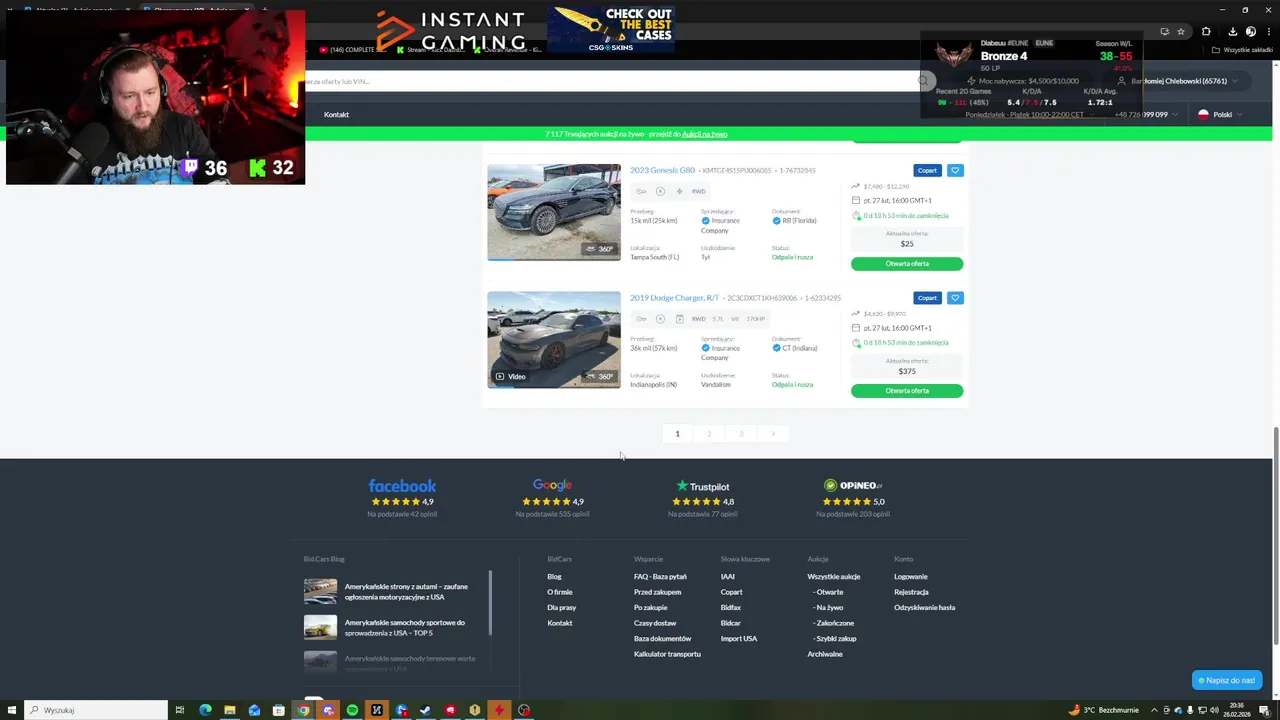Open Spotify from taskbar
The width and height of the screenshot is (1280, 720).
(352, 710)
